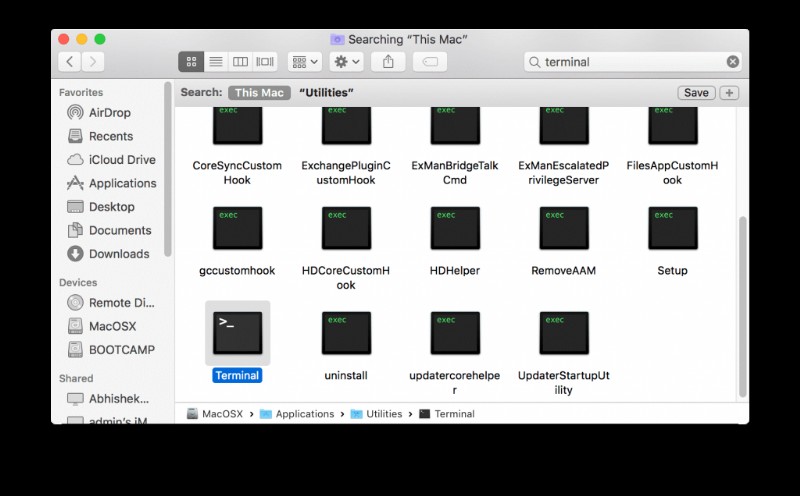Click the gccustomhook file name label
This screenshot has width=800, height=496.
[x=237, y=270]
